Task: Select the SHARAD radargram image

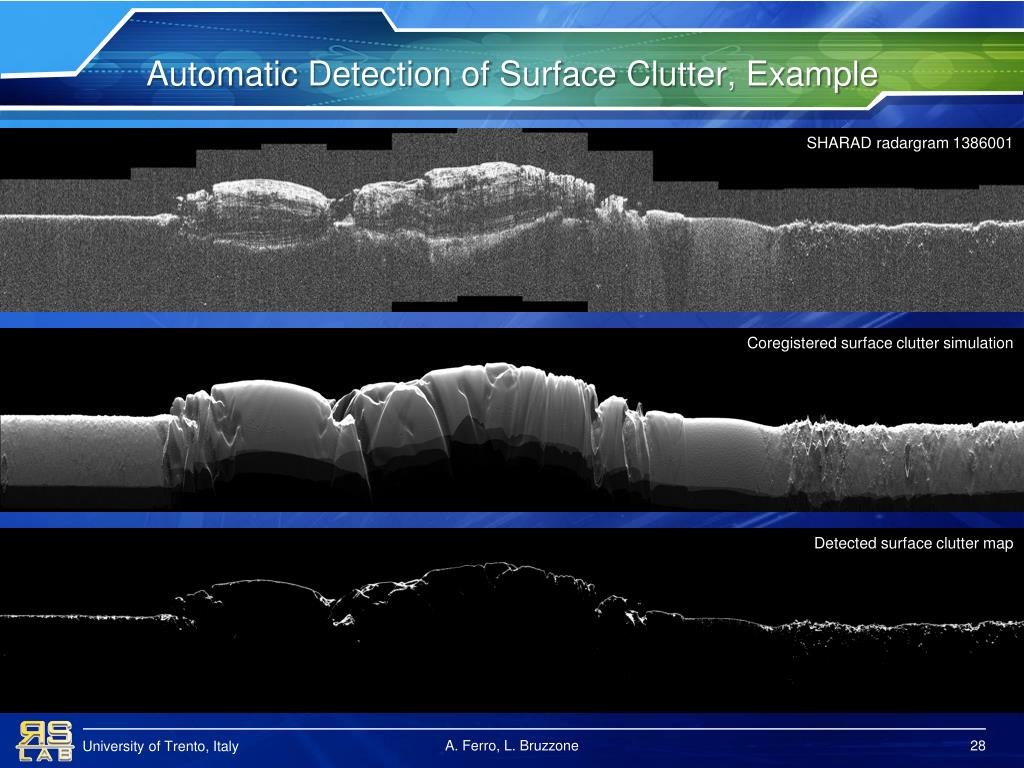Action: pyautogui.click(x=512, y=220)
